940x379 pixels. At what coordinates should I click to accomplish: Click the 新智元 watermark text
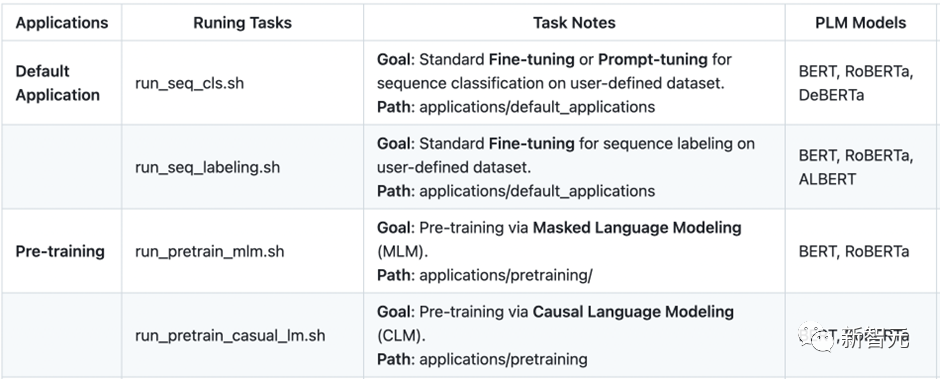873,338
